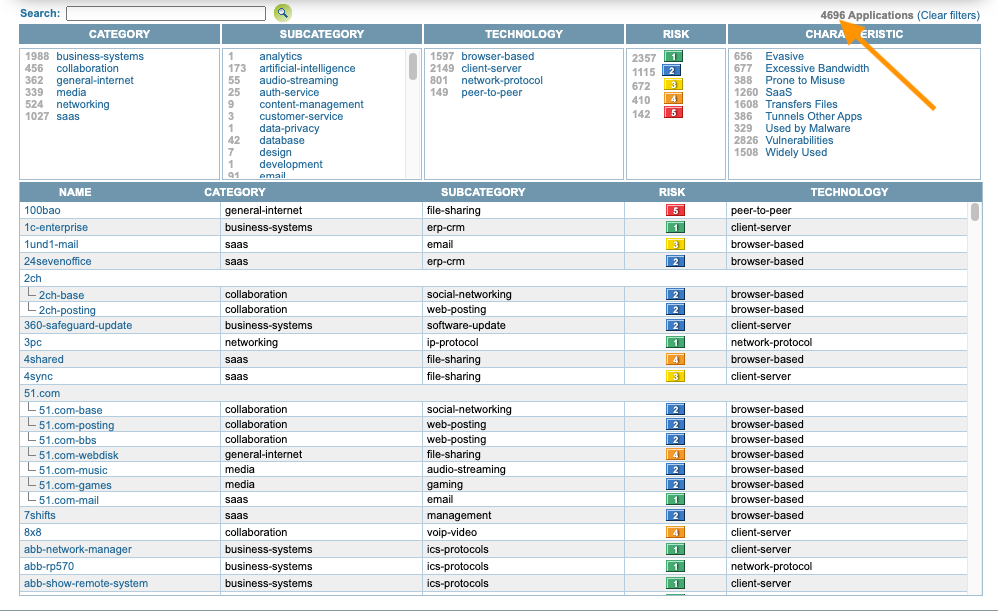Filter by browser-based technology
998x615 pixels.
point(498,56)
